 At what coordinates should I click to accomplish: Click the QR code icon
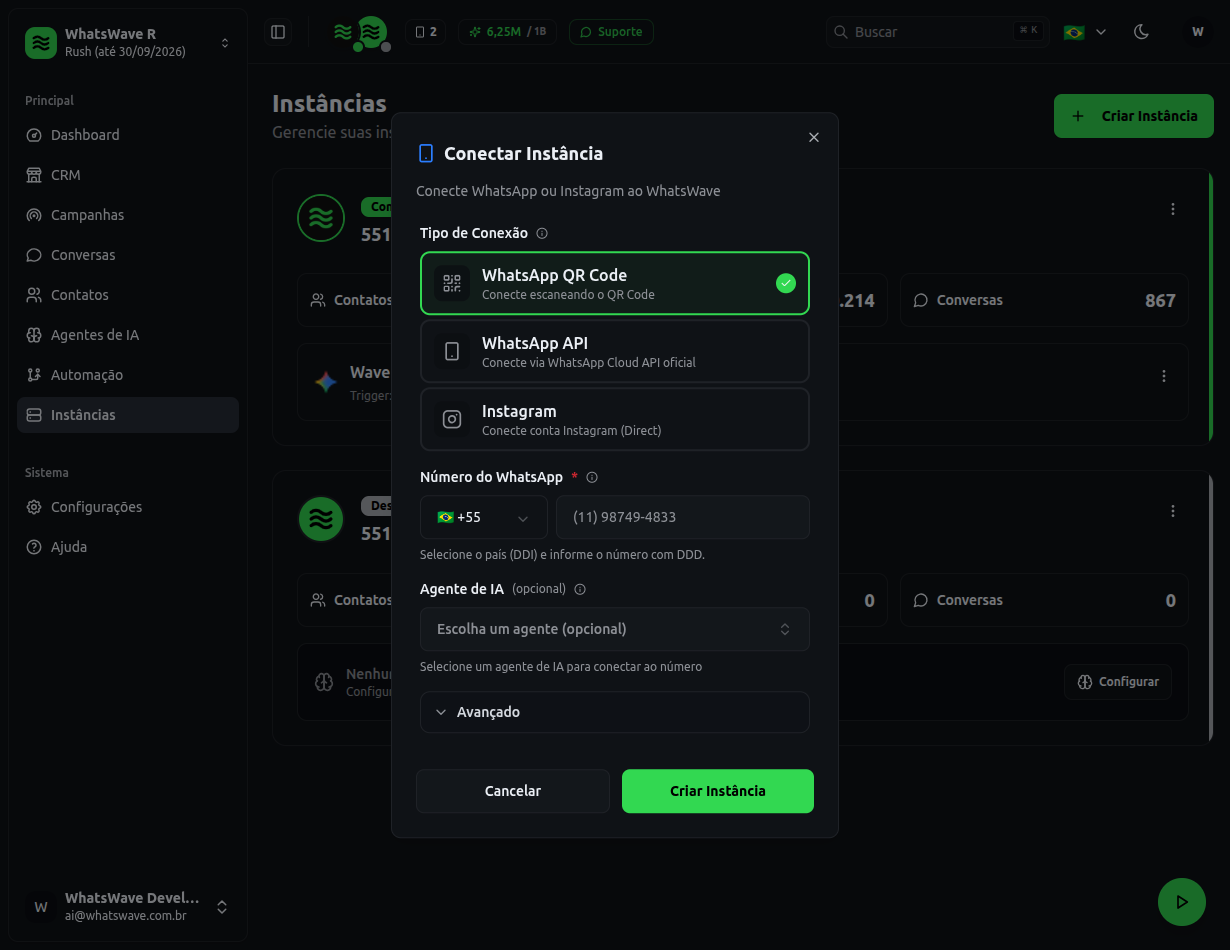coord(452,284)
